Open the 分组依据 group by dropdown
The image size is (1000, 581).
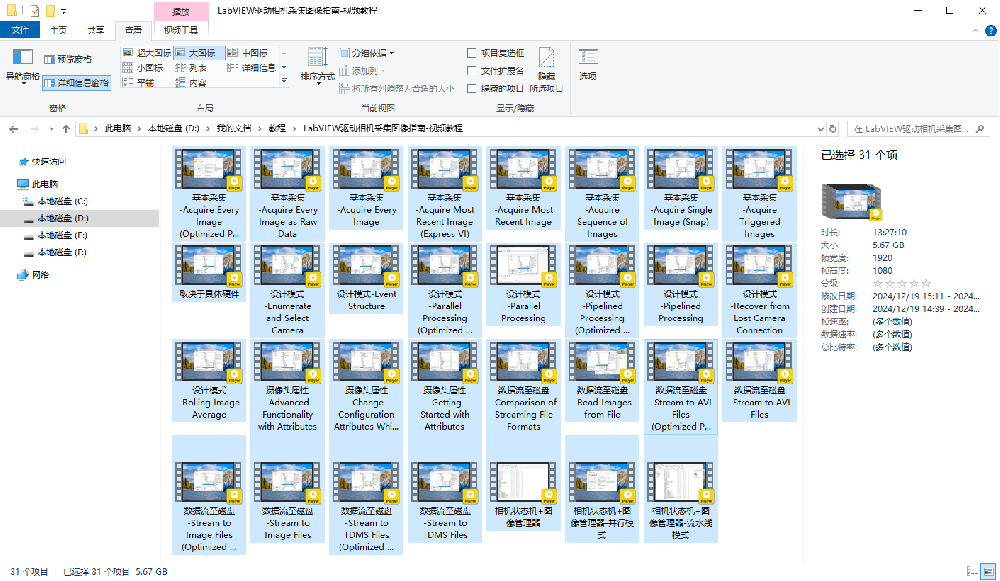tap(367, 53)
